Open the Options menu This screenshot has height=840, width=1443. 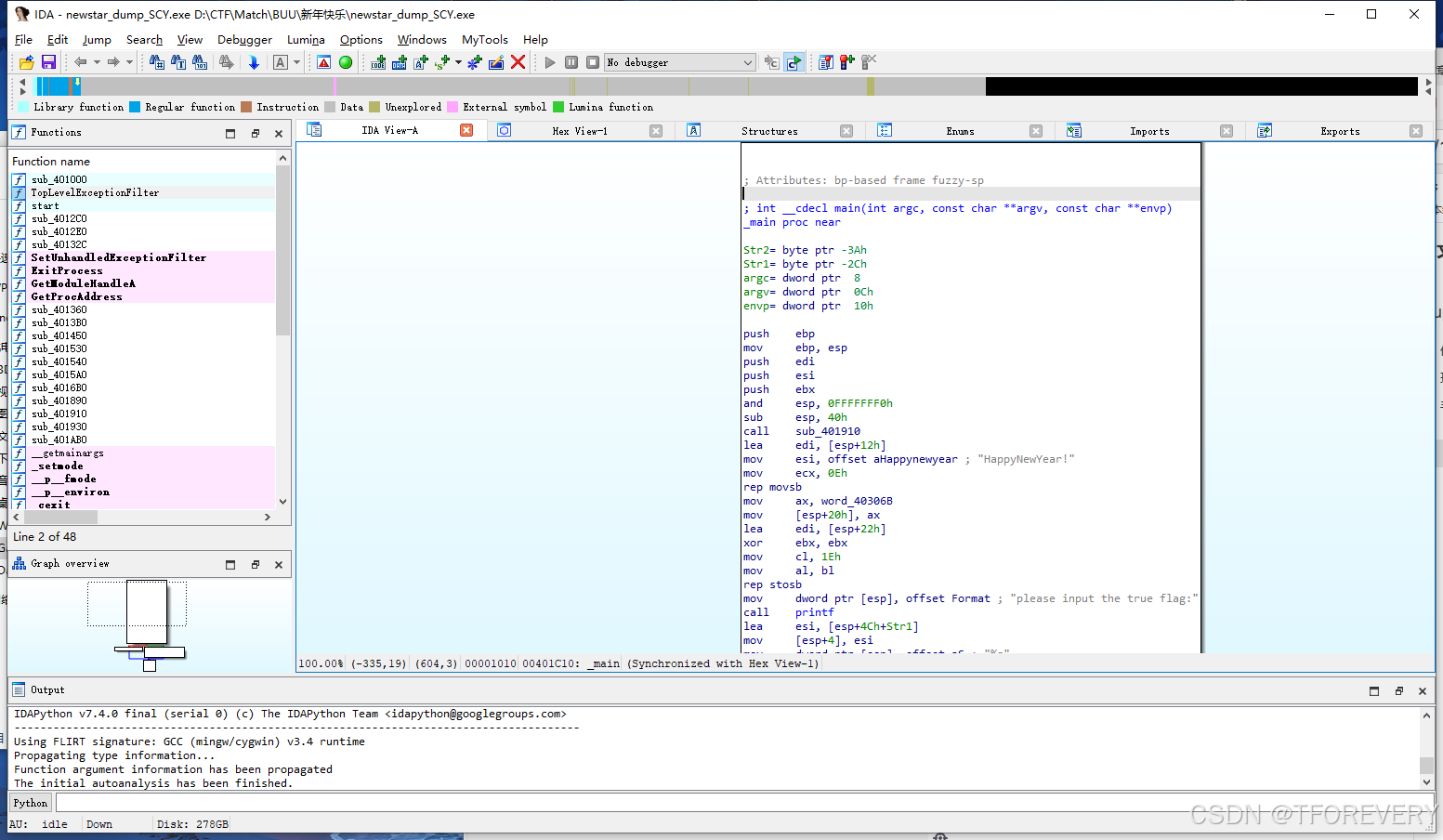click(361, 40)
